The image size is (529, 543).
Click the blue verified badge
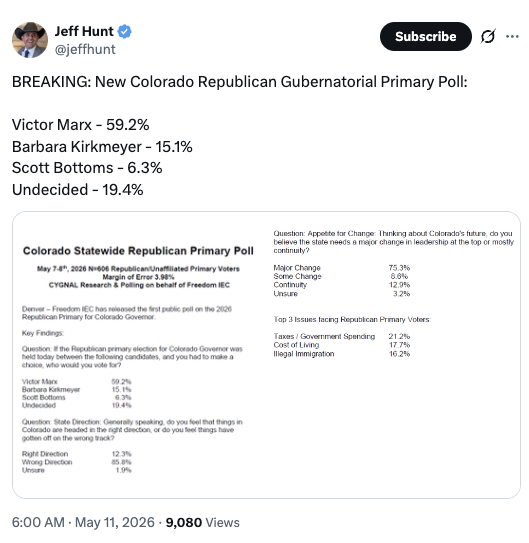(124, 32)
